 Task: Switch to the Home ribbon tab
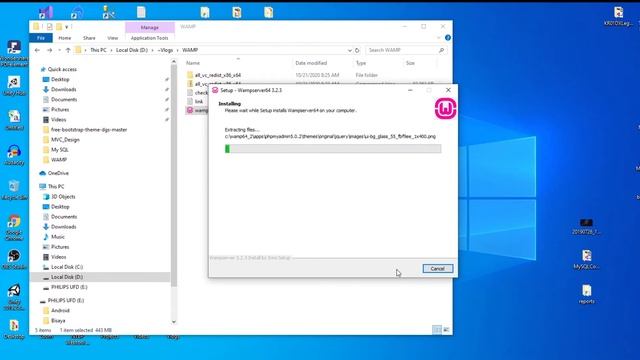click(64, 38)
